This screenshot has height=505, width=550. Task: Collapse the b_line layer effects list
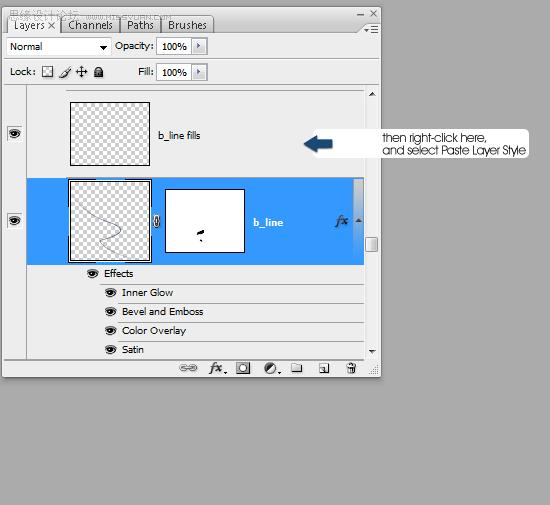(x=358, y=221)
